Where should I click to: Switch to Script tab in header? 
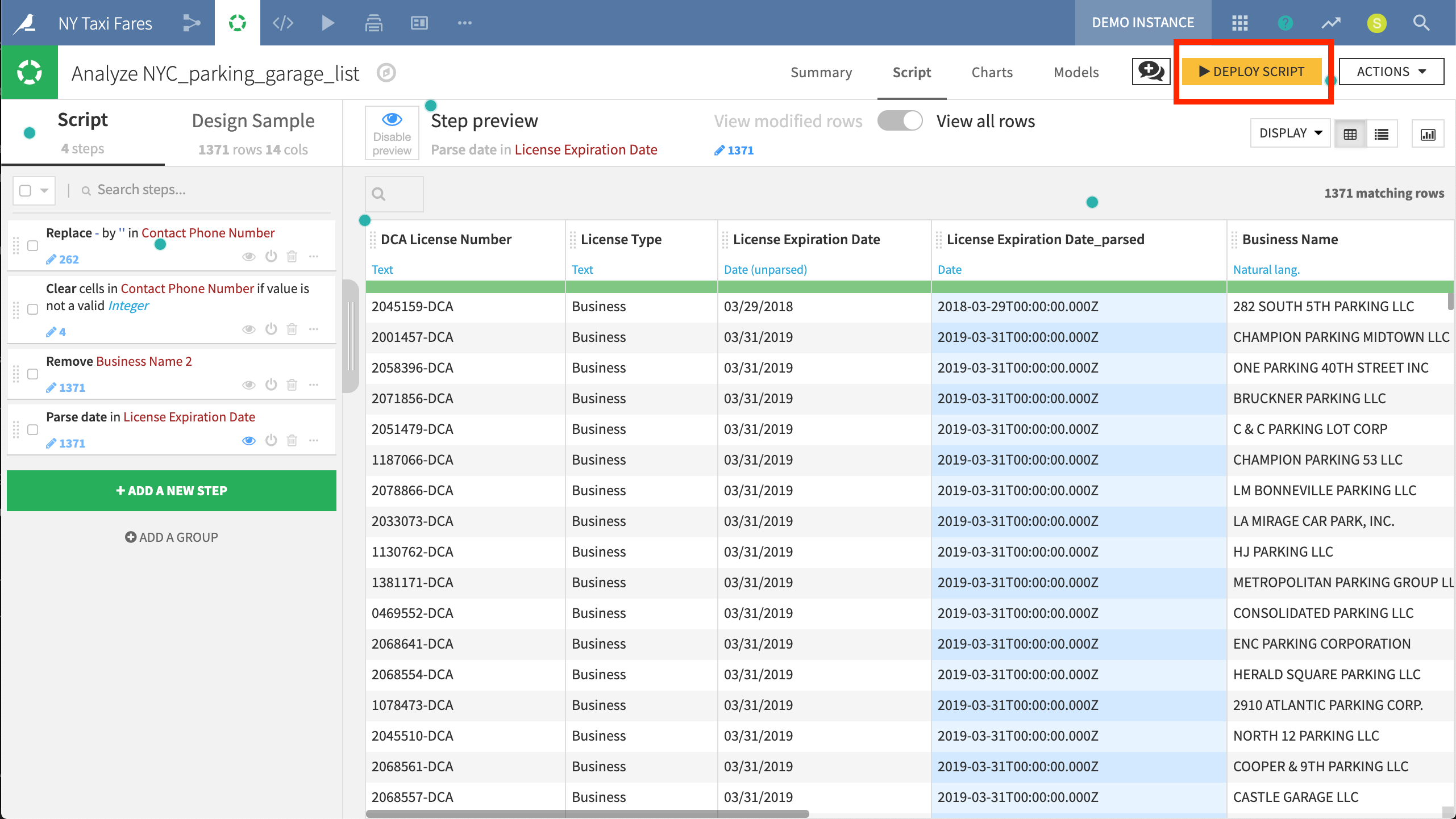912,72
